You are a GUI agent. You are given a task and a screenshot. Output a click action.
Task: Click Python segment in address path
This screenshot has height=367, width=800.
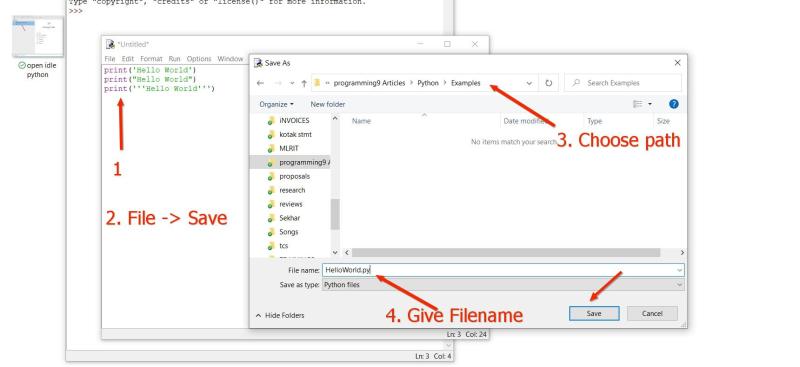point(428,83)
